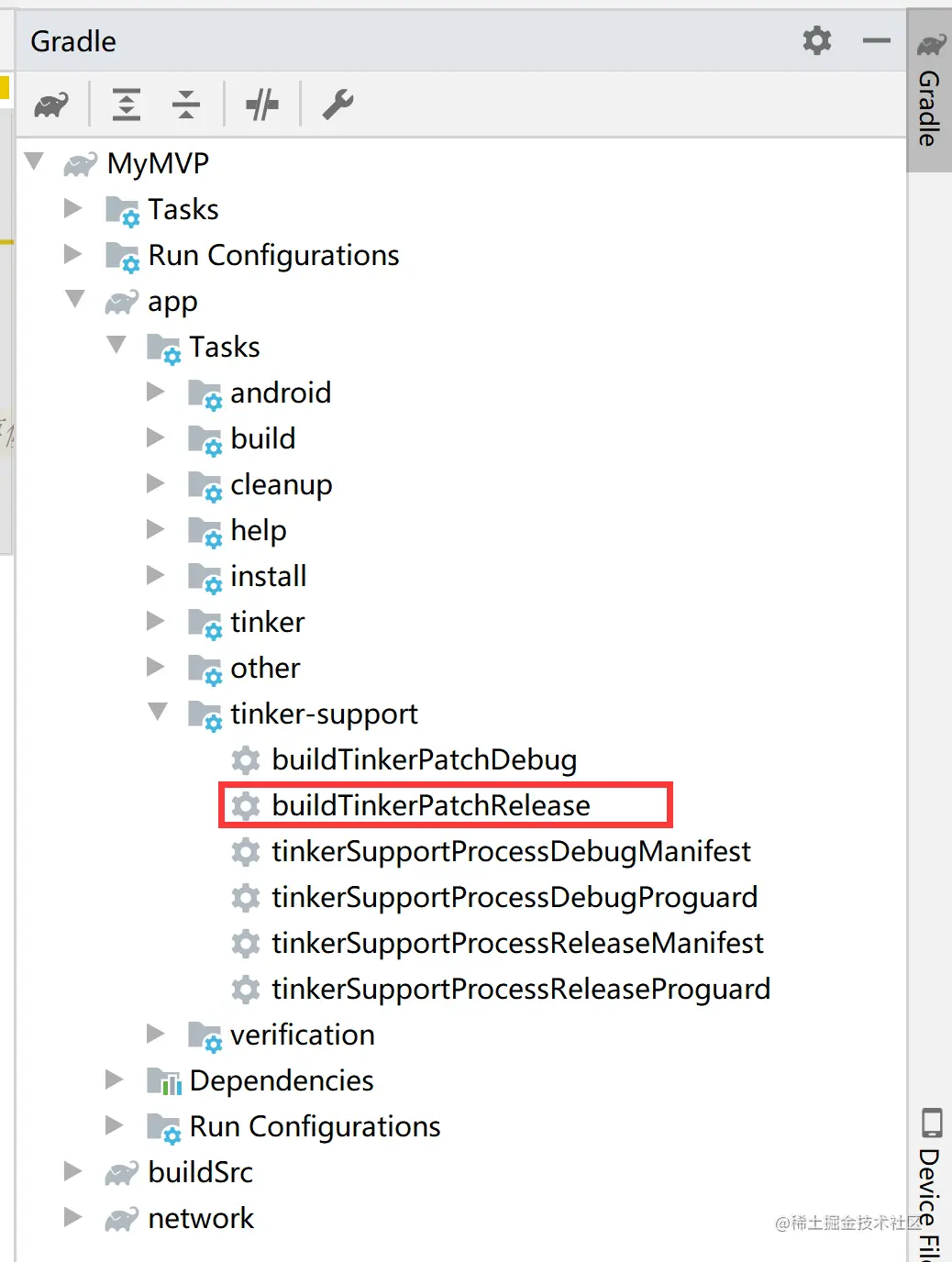
Task: Open the Device File side tab
Action: coord(930,1183)
